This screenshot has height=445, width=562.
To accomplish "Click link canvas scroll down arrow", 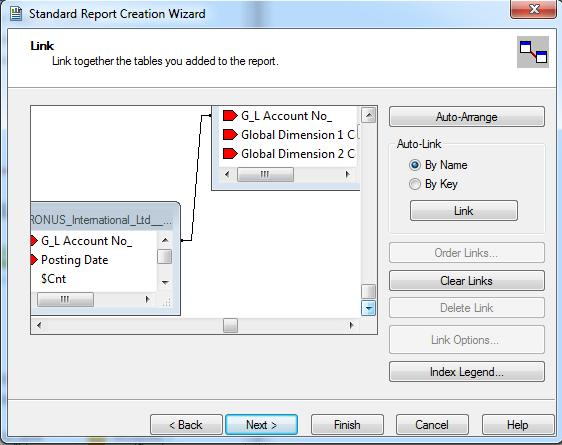I will click(368, 308).
